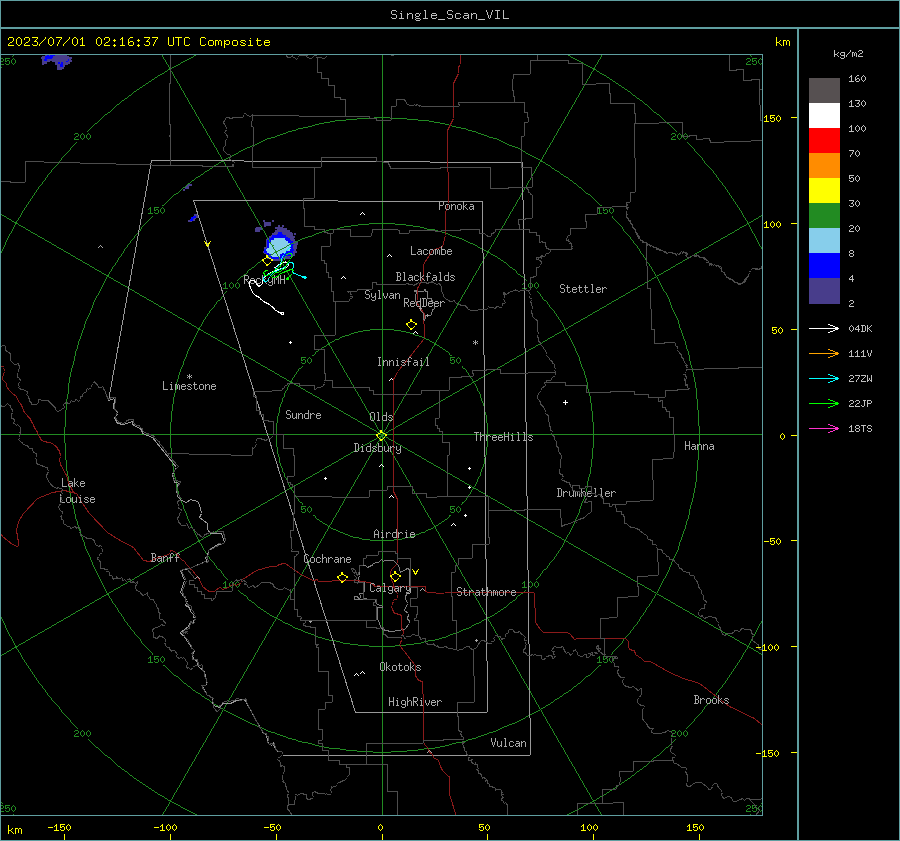Click the ThreeHills map label
The width and height of the screenshot is (900, 841).
coord(503,437)
